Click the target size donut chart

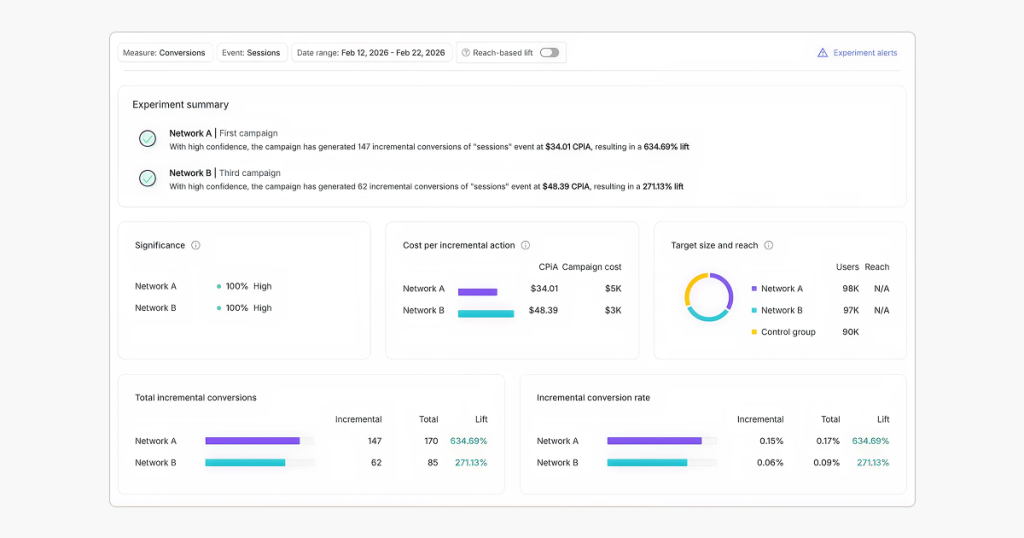pyautogui.click(x=709, y=297)
